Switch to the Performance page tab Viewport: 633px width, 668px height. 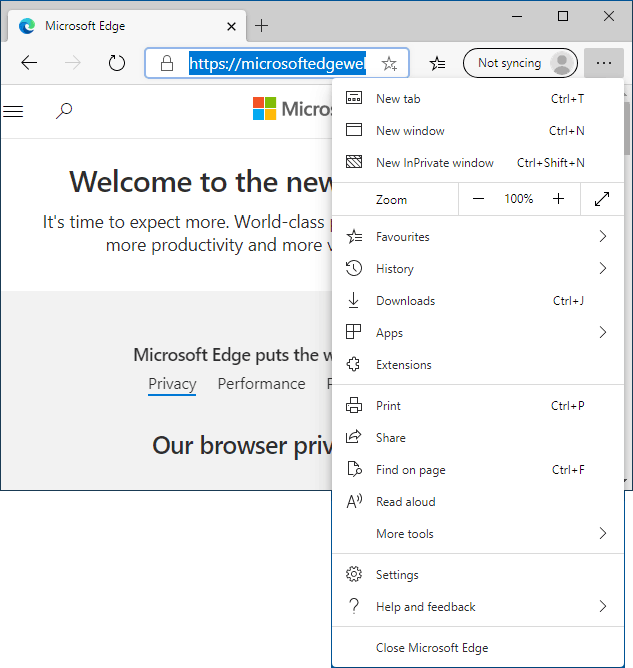[x=261, y=384]
